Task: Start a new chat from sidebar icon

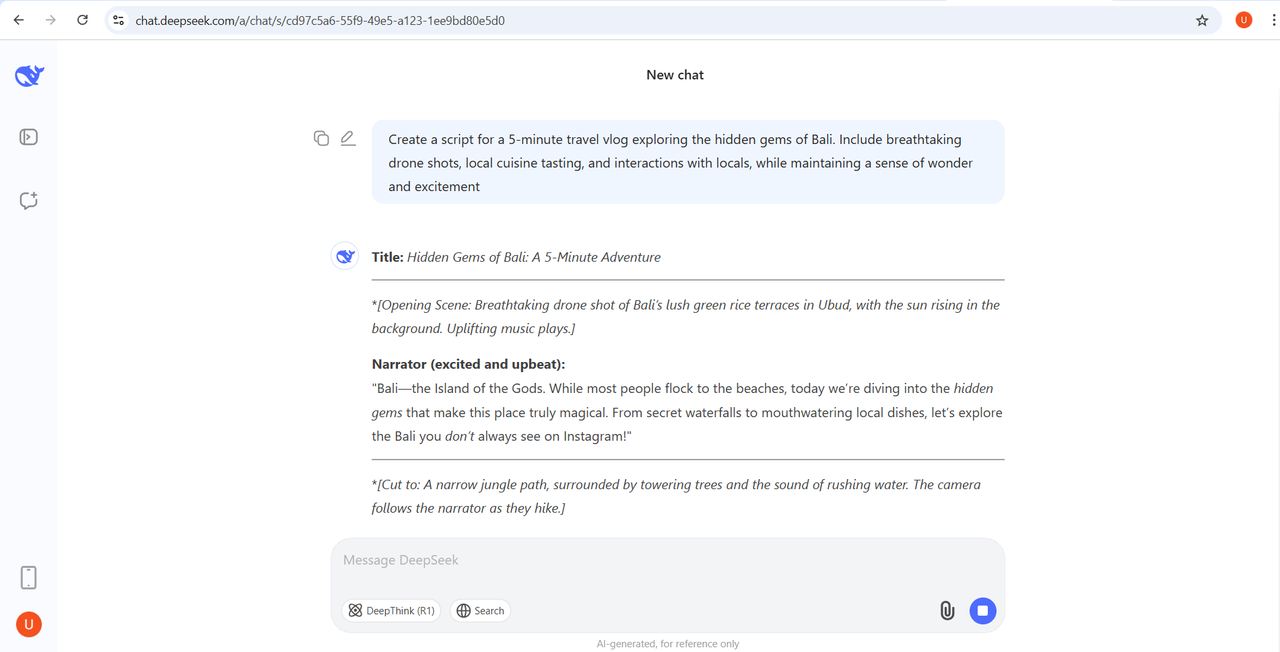Action: point(29,200)
